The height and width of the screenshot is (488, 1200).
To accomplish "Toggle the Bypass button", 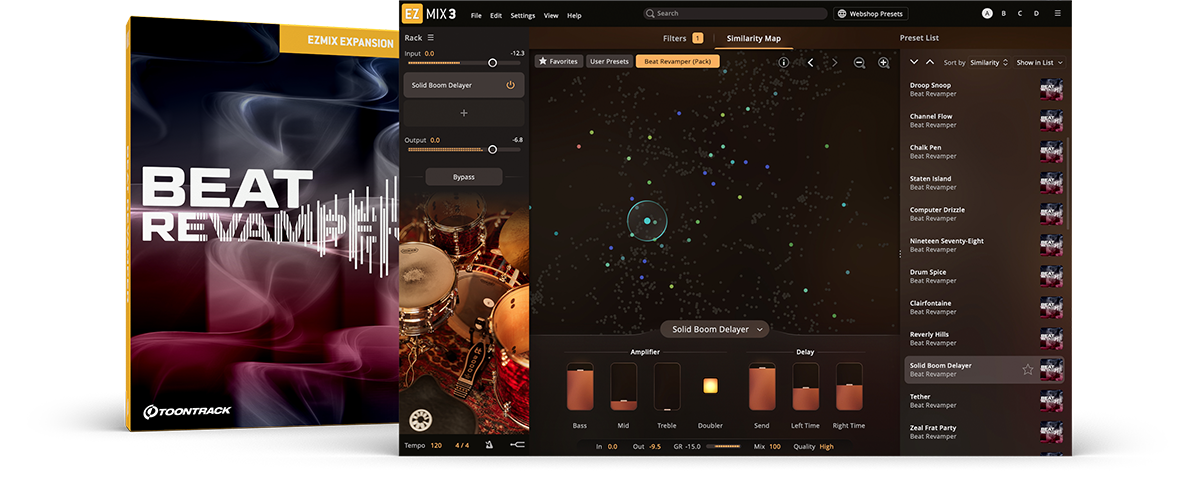I will click(463, 177).
